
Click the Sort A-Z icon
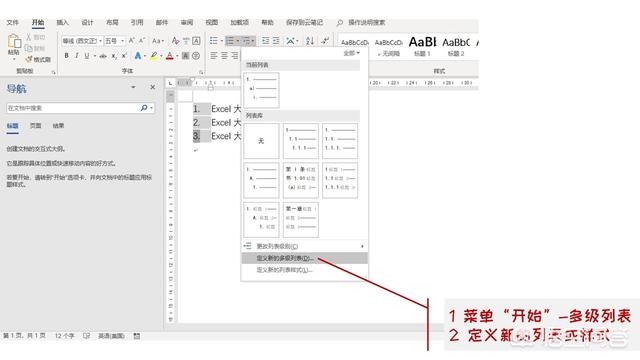tap(310, 40)
